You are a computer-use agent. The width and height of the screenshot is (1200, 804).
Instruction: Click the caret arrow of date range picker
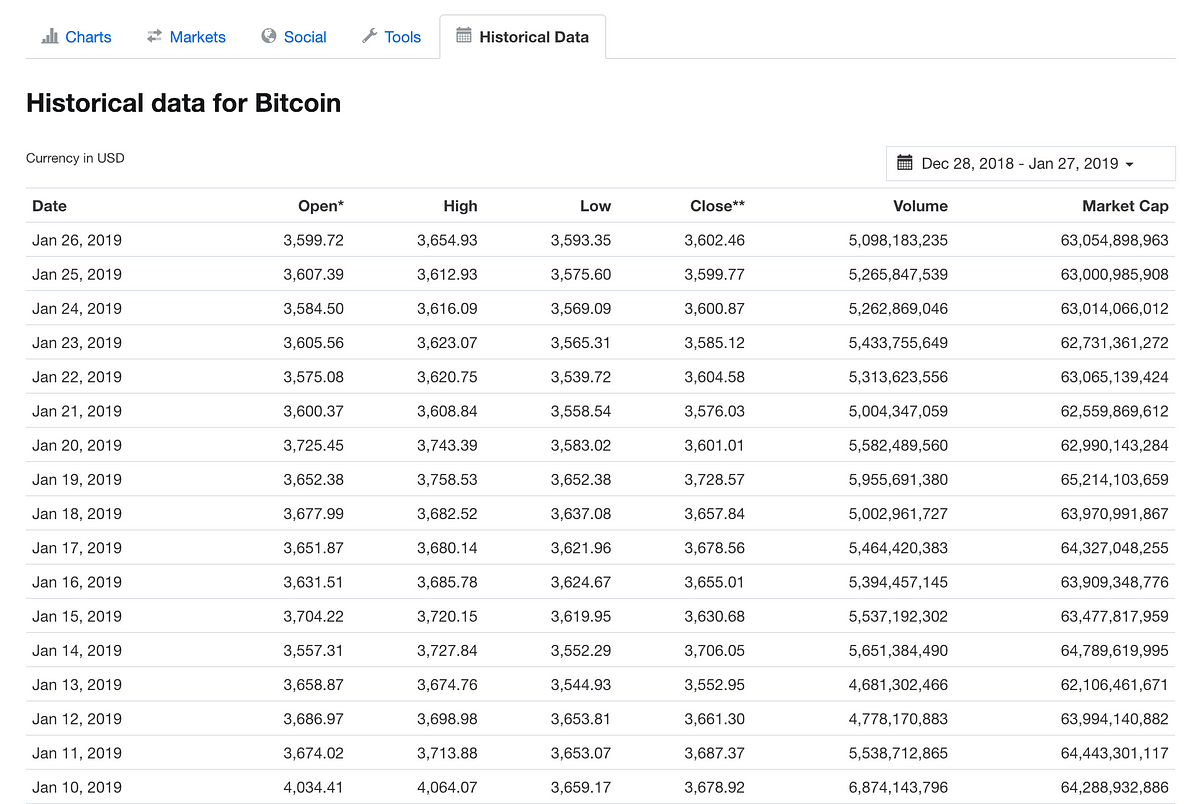(1130, 164)
